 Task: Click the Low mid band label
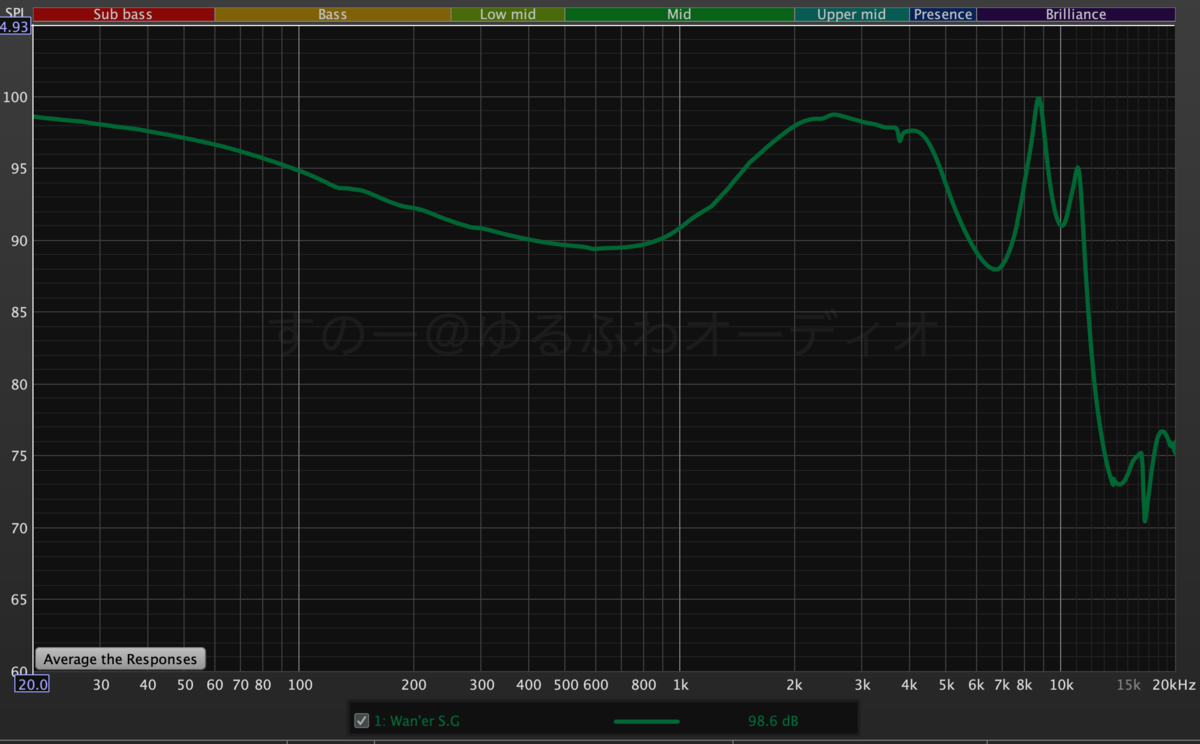coord(508,14)
